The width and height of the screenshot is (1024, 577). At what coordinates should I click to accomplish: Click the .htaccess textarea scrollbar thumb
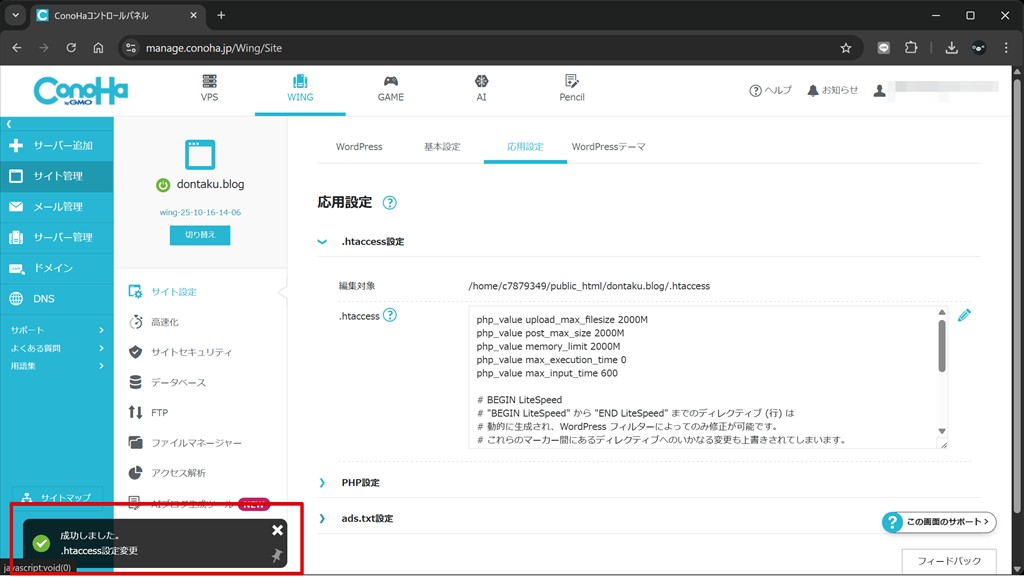pos(942,346)
